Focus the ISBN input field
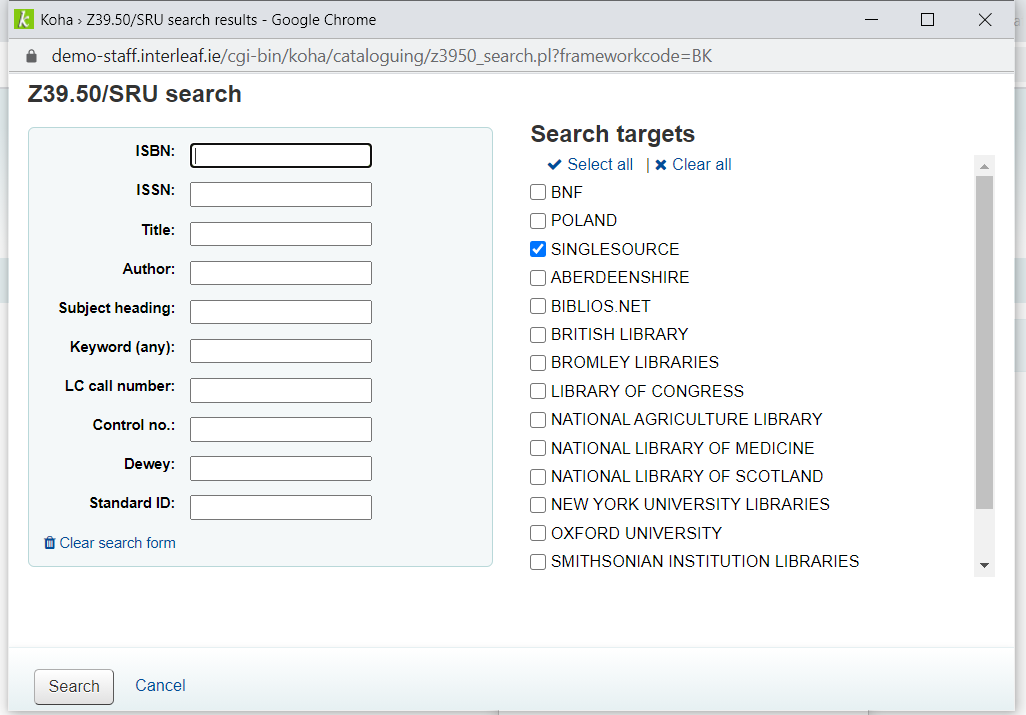Screen dimensions: 1026x715 coord(281,156)
